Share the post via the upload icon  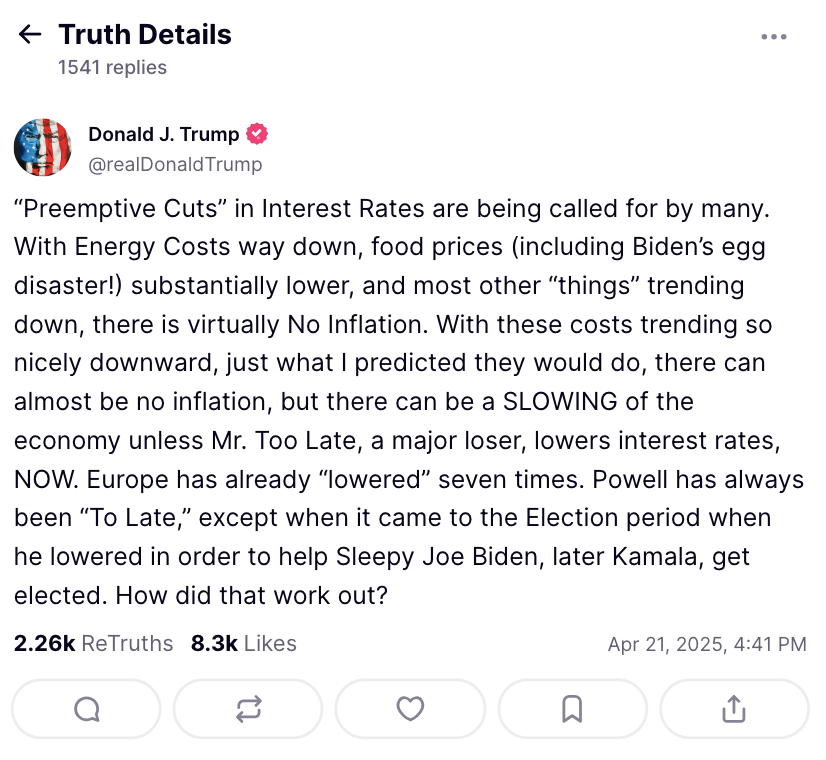pos(734,709)
